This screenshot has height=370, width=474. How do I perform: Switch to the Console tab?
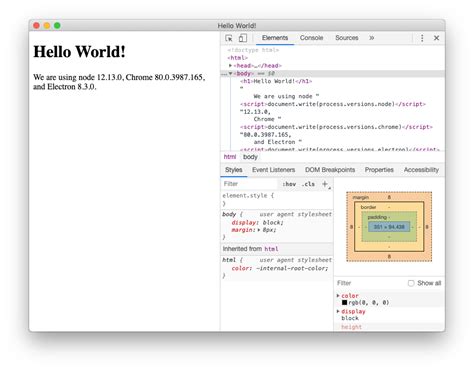[x=311, y=38]
